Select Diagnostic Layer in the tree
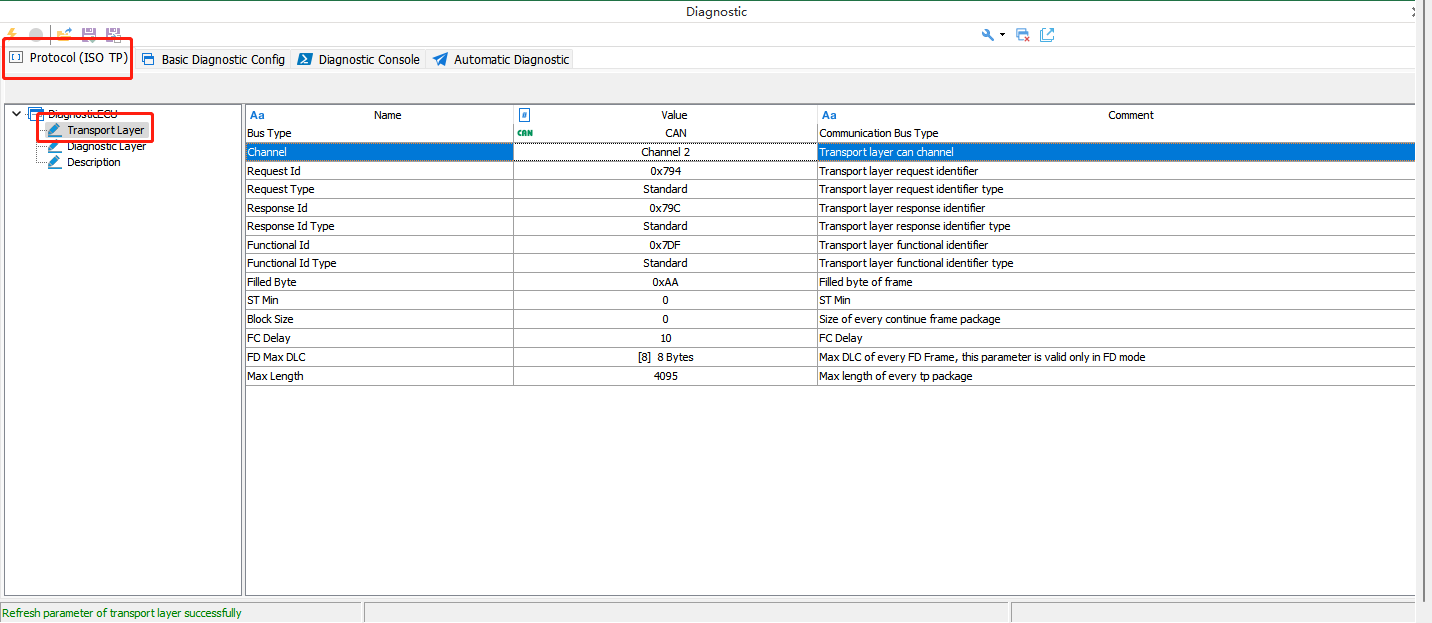 pos(106,146)
